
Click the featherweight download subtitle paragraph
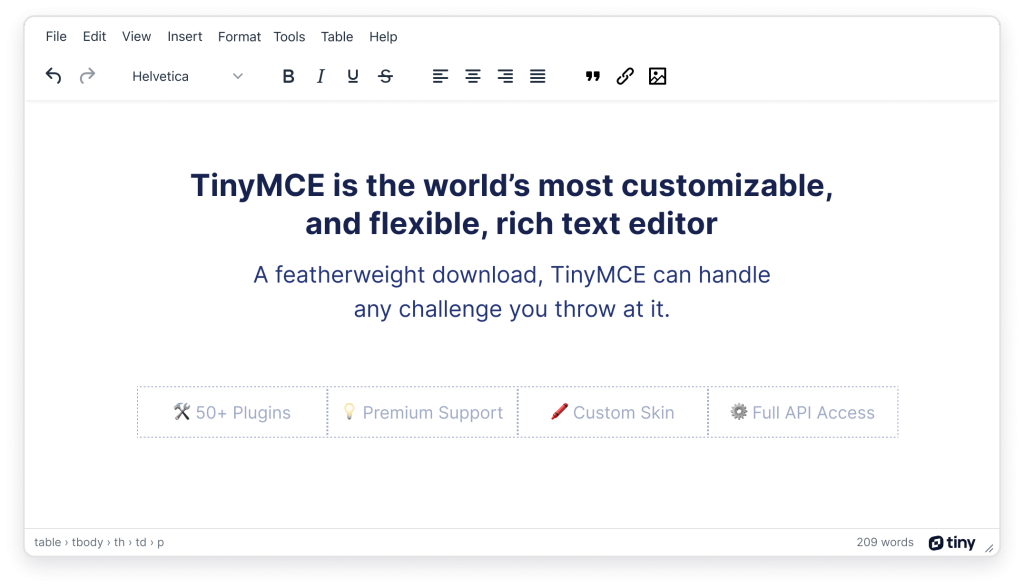click(511, 291)
